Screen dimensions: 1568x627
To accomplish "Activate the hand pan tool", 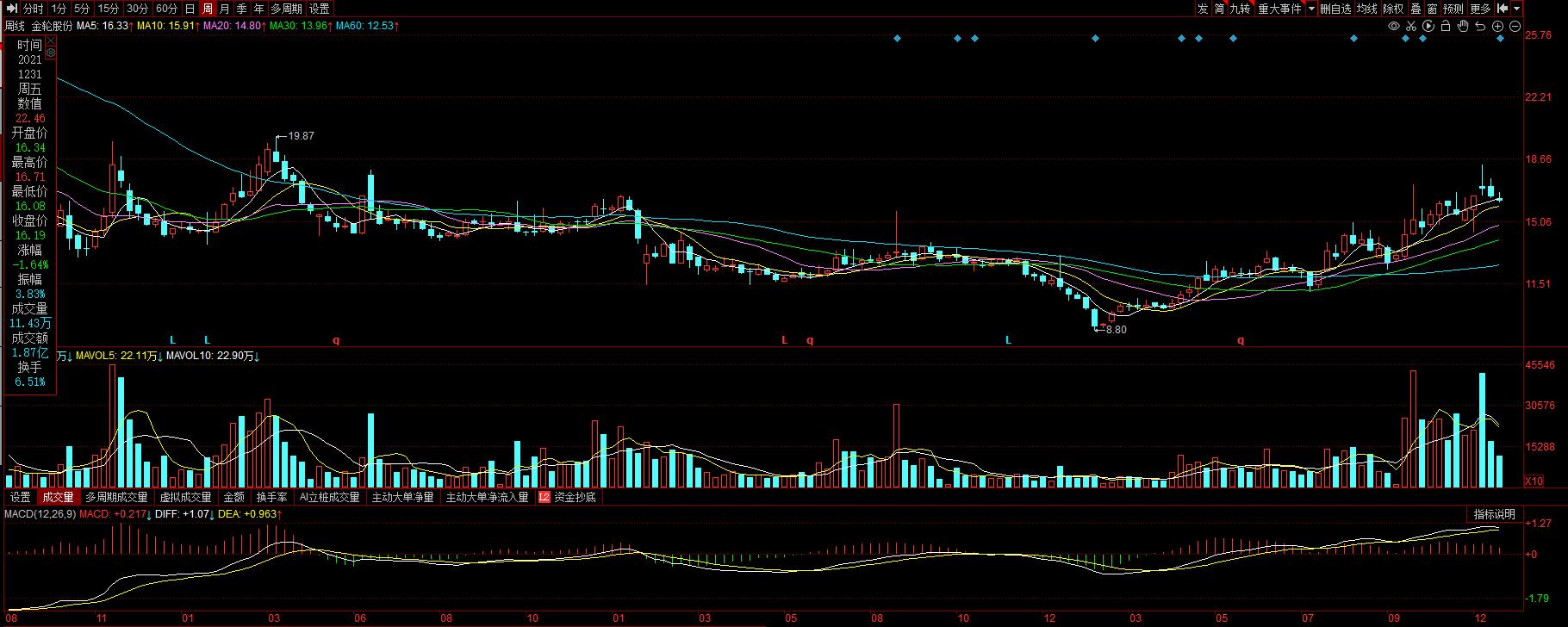I will [1463, 26].
